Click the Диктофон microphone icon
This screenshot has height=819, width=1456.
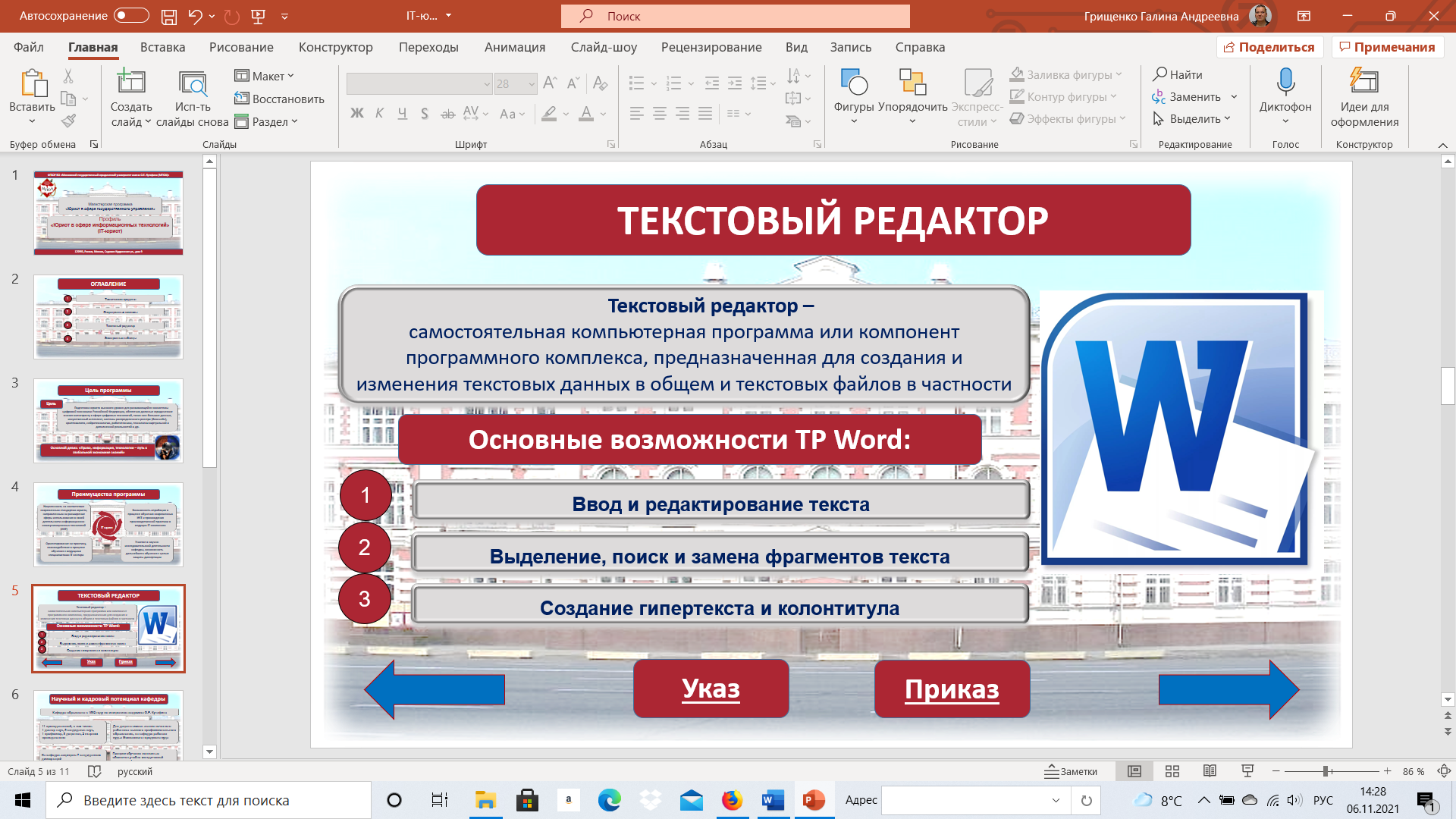click(x=1285, y=82)
